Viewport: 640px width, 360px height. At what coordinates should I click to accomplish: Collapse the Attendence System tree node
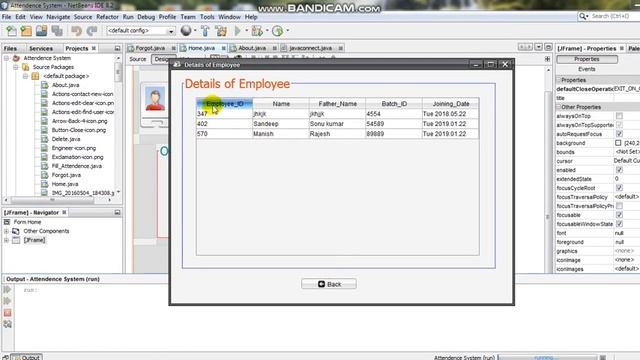pyautogui.click(x=6, y=58)
